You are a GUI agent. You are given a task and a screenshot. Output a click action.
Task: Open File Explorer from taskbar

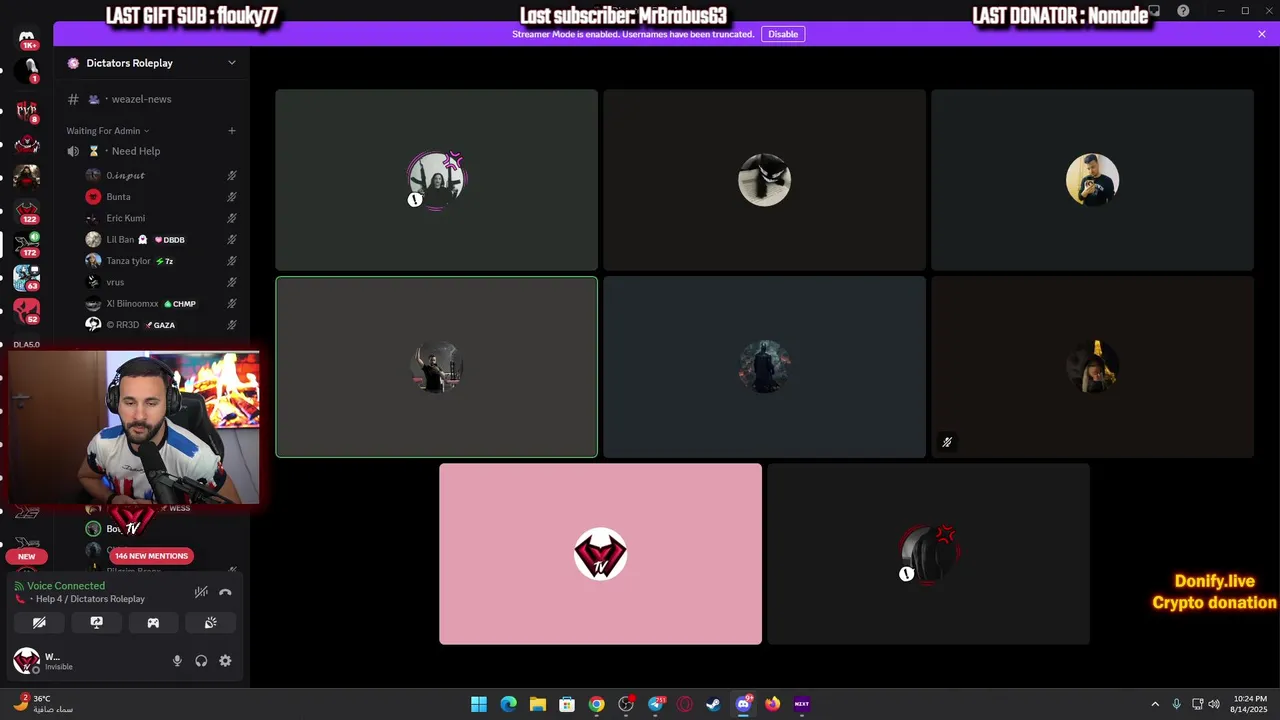coord(538,704)
